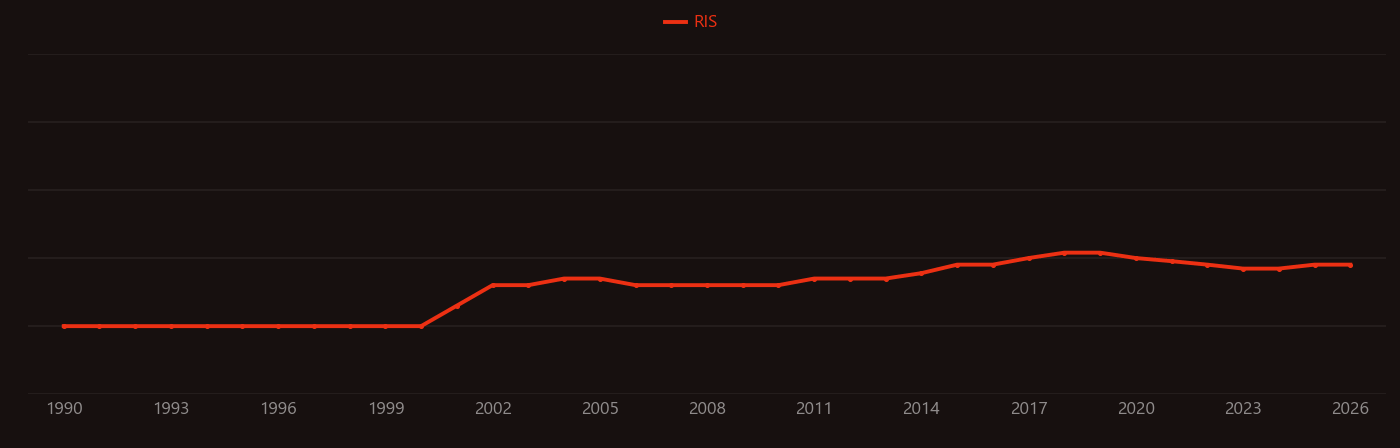Select the RIS data point at 2020
The width and height of the screenshot is (1400, 448).
[x=1136, y=258]
